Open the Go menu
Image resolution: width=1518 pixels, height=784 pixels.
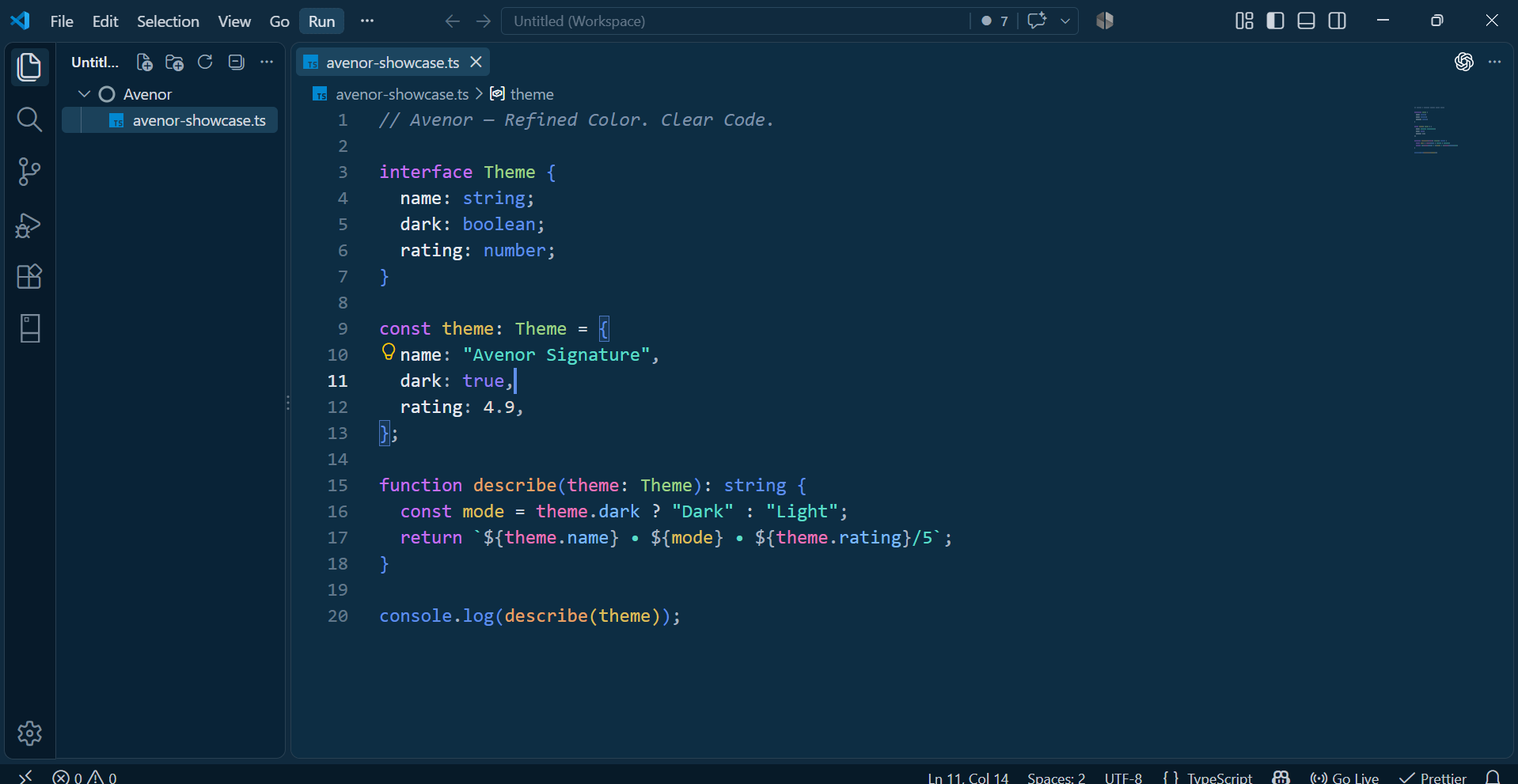pyautogui.click(x=279, y=21)
